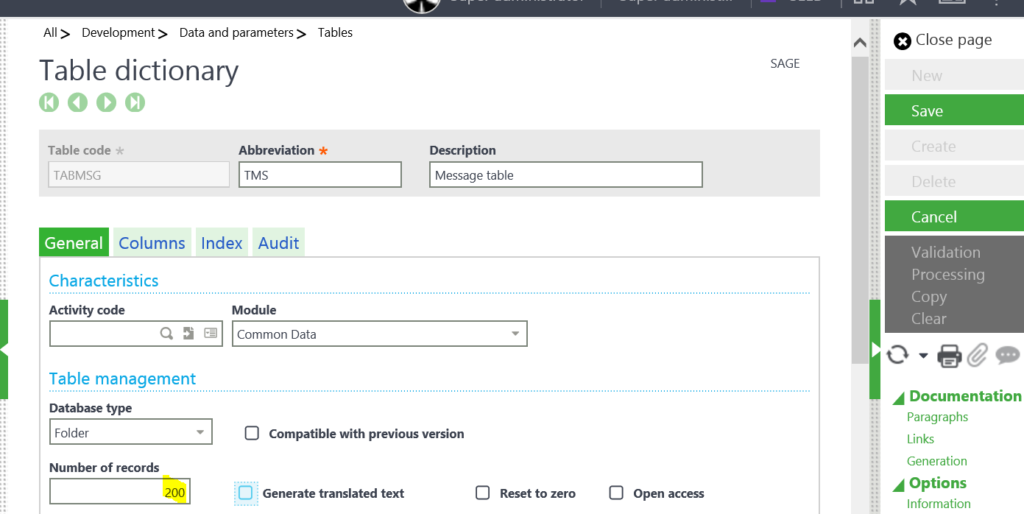Click the Number of records field

pos(119,492)
